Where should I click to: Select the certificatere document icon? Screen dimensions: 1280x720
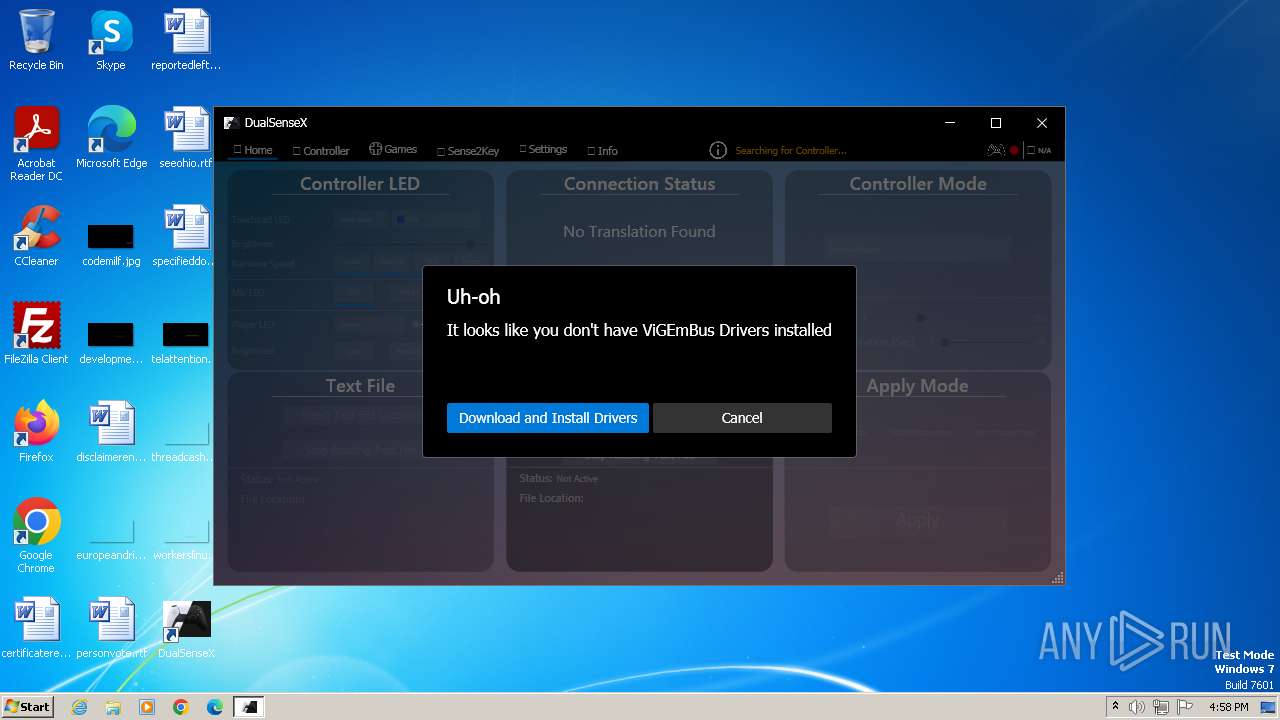pyautogui.click(x=36, y=628)
